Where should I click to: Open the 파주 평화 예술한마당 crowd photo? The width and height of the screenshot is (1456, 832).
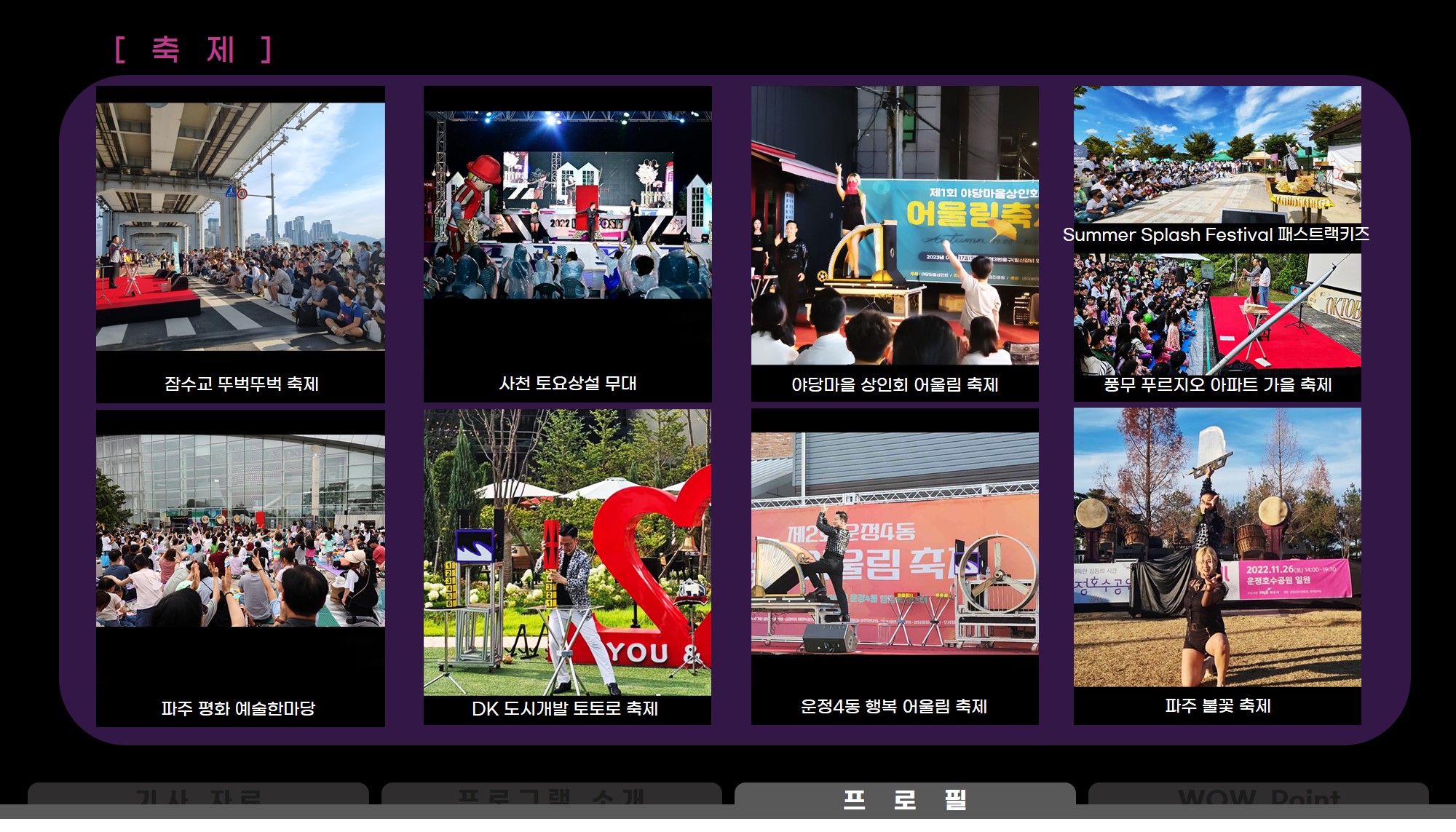pyautogui.click(x=240, y=531)
